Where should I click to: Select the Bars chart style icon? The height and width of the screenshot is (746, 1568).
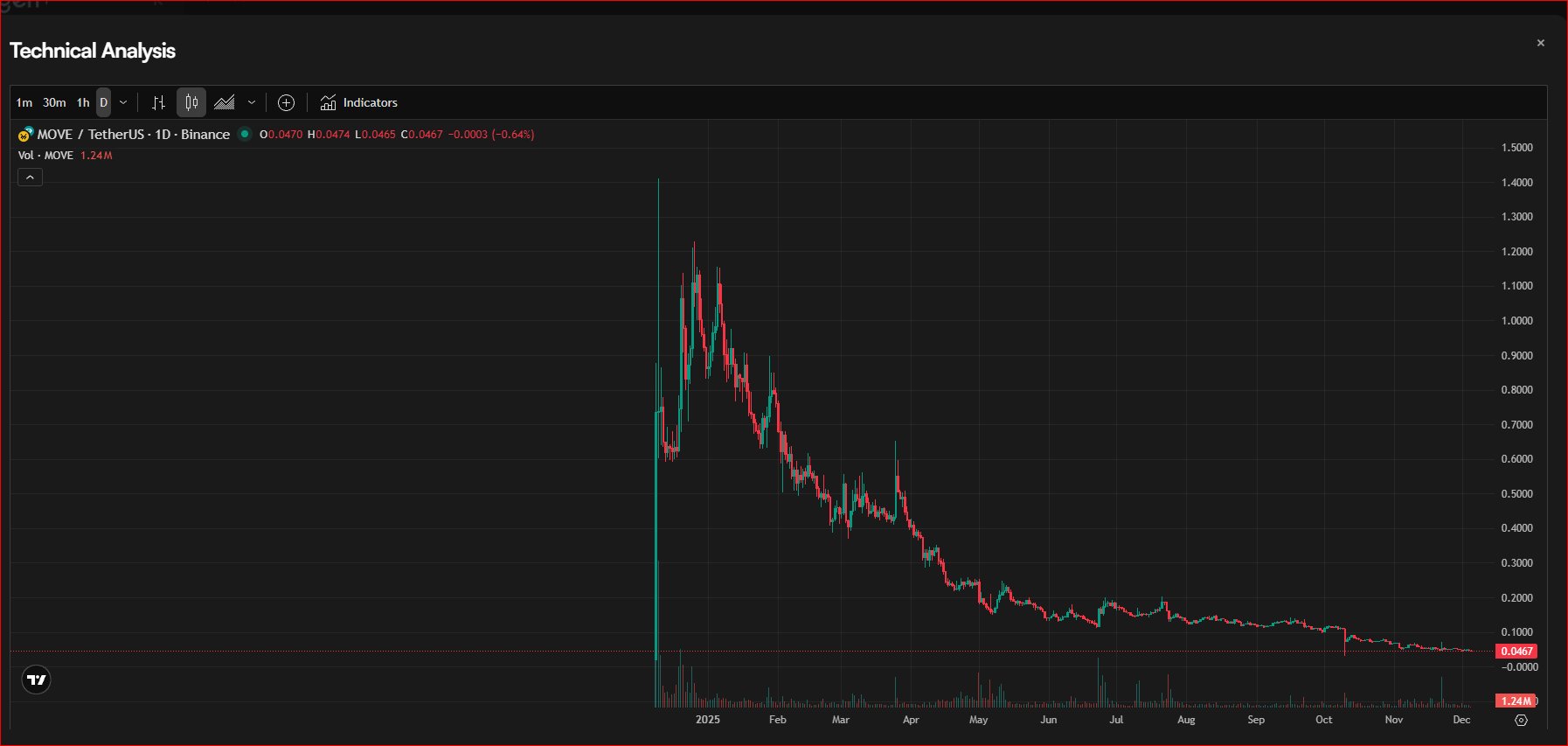pyautogui.click(x=158, y=102)
